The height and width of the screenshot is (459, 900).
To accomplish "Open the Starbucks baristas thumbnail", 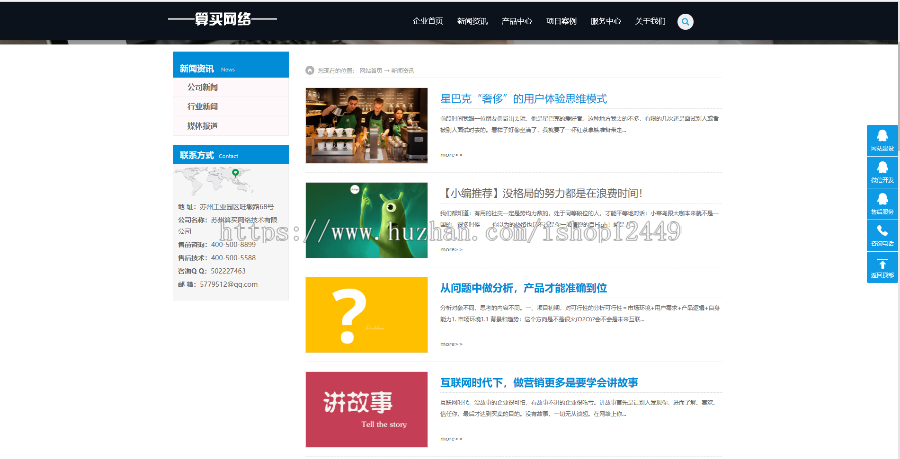I will click(367, 125).
